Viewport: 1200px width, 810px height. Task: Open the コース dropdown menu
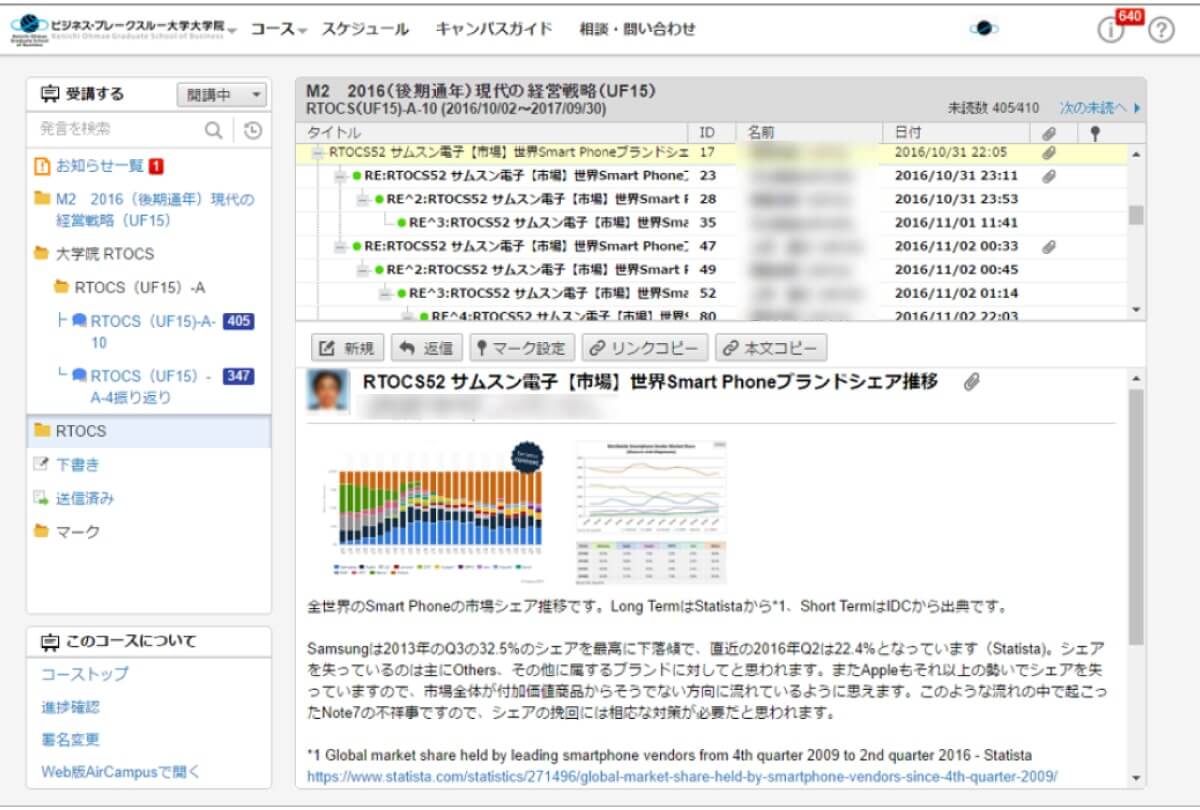[278, 30]
